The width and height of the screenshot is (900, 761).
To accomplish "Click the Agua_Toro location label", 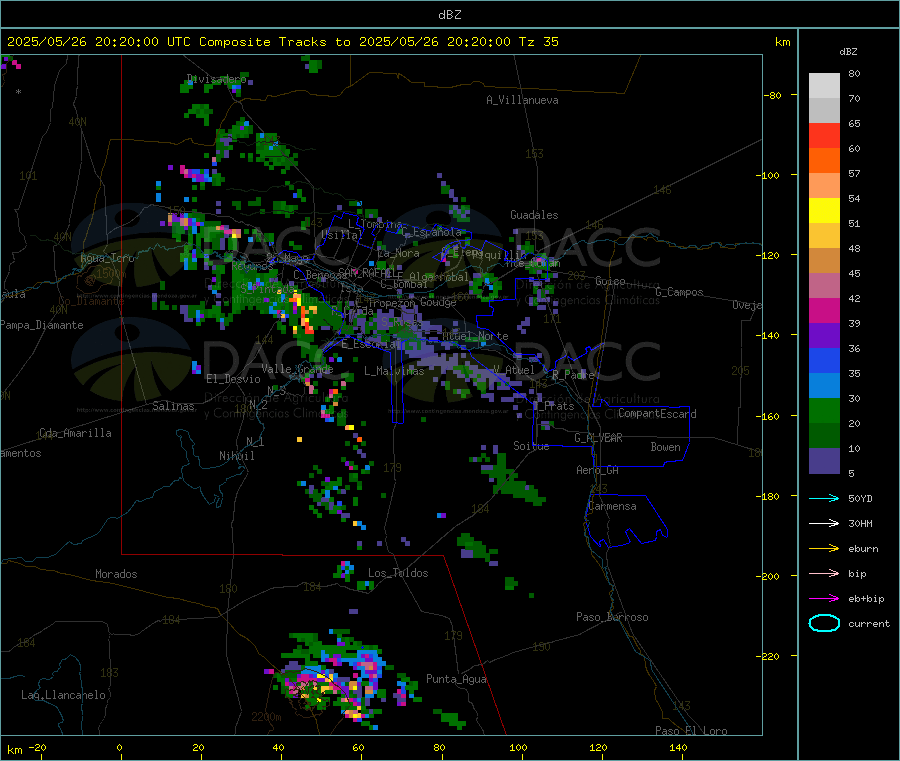I will pyautogui.click(x=107, y=258).
